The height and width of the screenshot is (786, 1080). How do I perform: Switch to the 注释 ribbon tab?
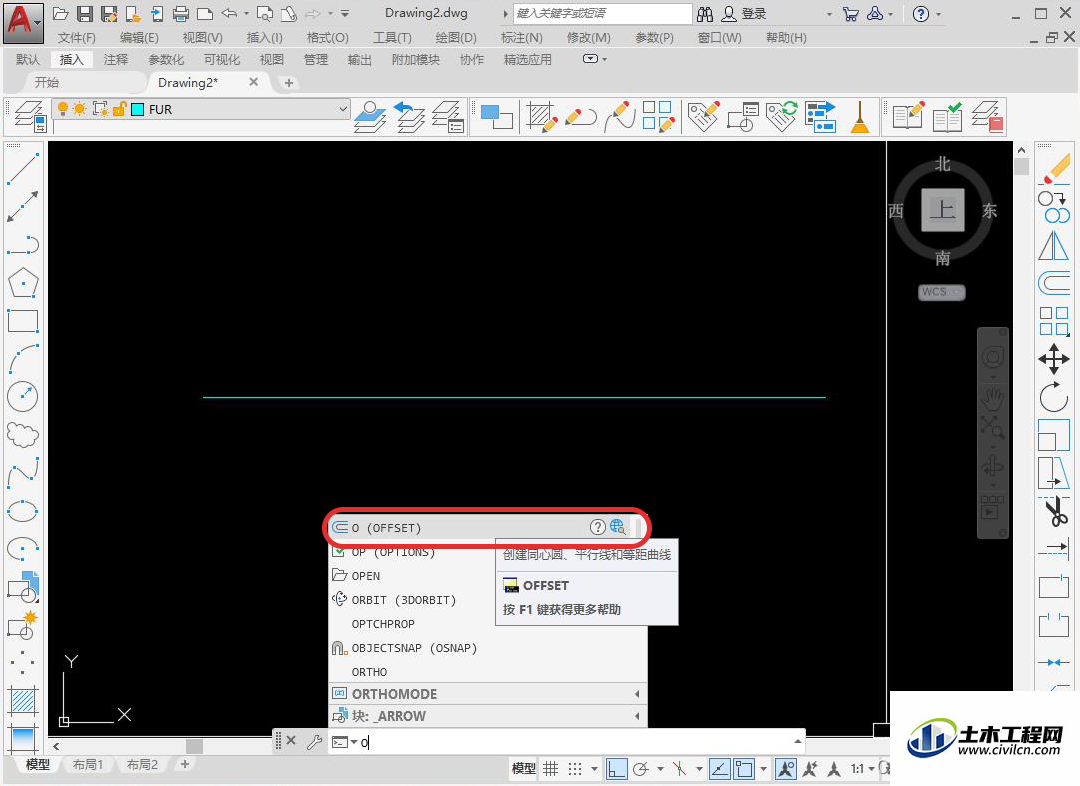click(116, 60)
